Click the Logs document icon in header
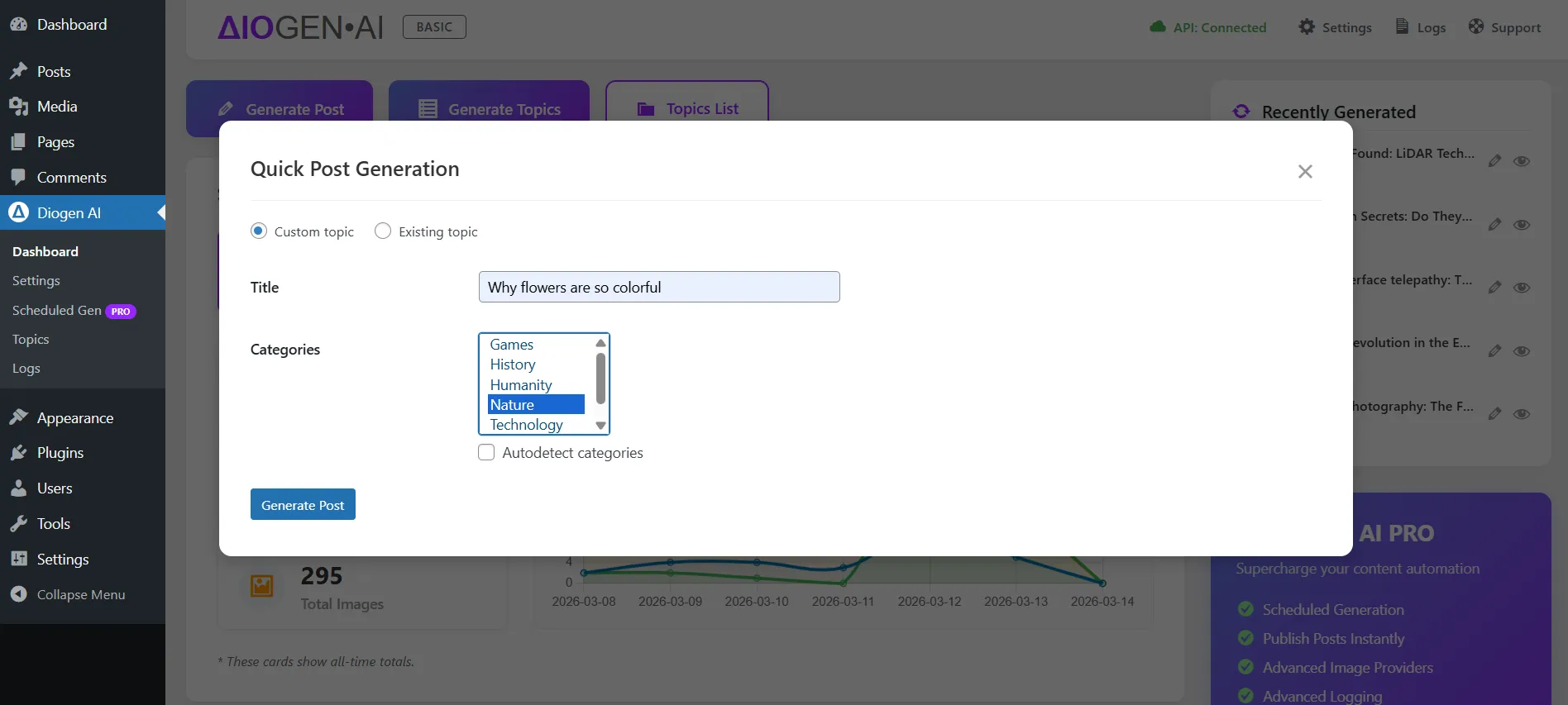Viewport: 1568px width, 705px height. pyautogui.click(x=1402, y=26)
